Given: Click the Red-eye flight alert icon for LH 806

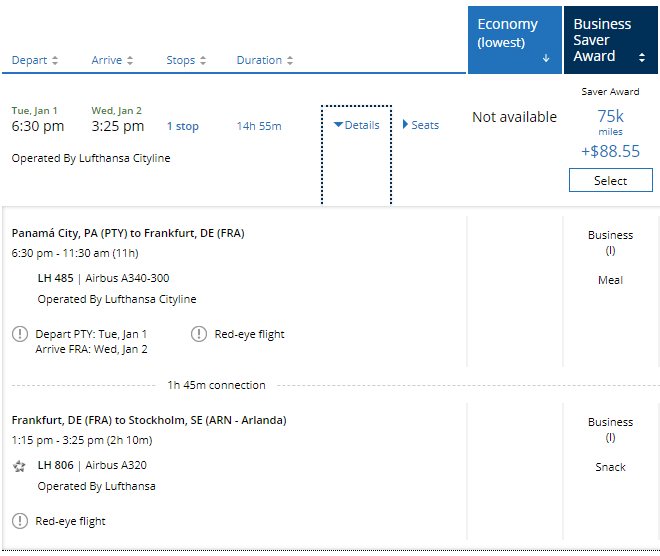Looking at the screenshot, I should pos(20,521).
